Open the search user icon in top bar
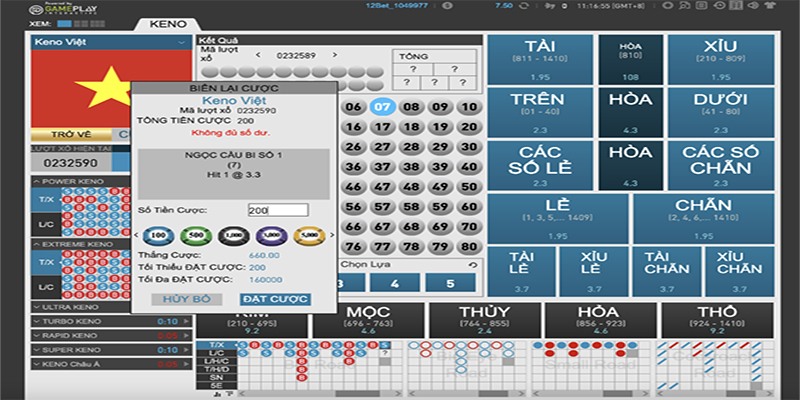 coord(685,6)
